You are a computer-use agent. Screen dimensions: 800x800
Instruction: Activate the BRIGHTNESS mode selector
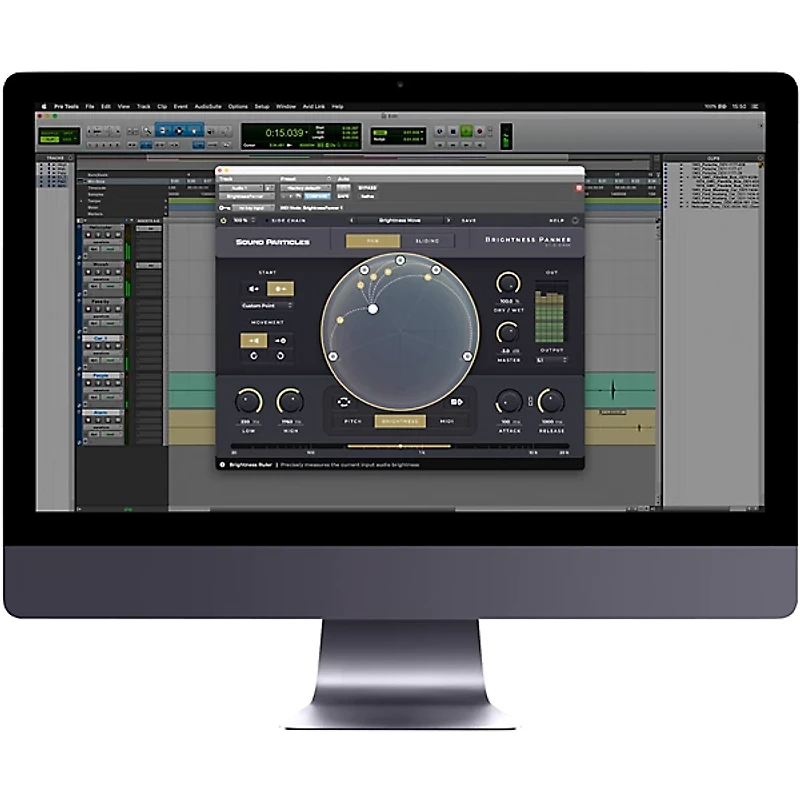click(400, 422)
